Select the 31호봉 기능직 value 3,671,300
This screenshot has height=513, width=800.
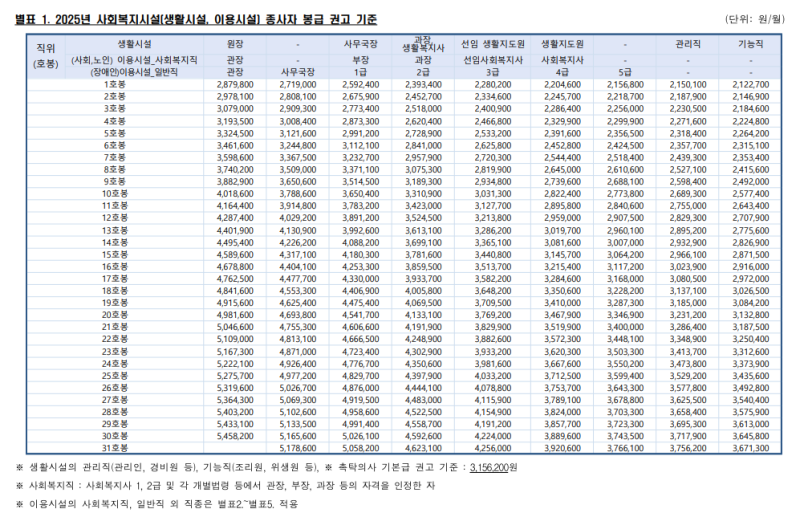(750, 448)
